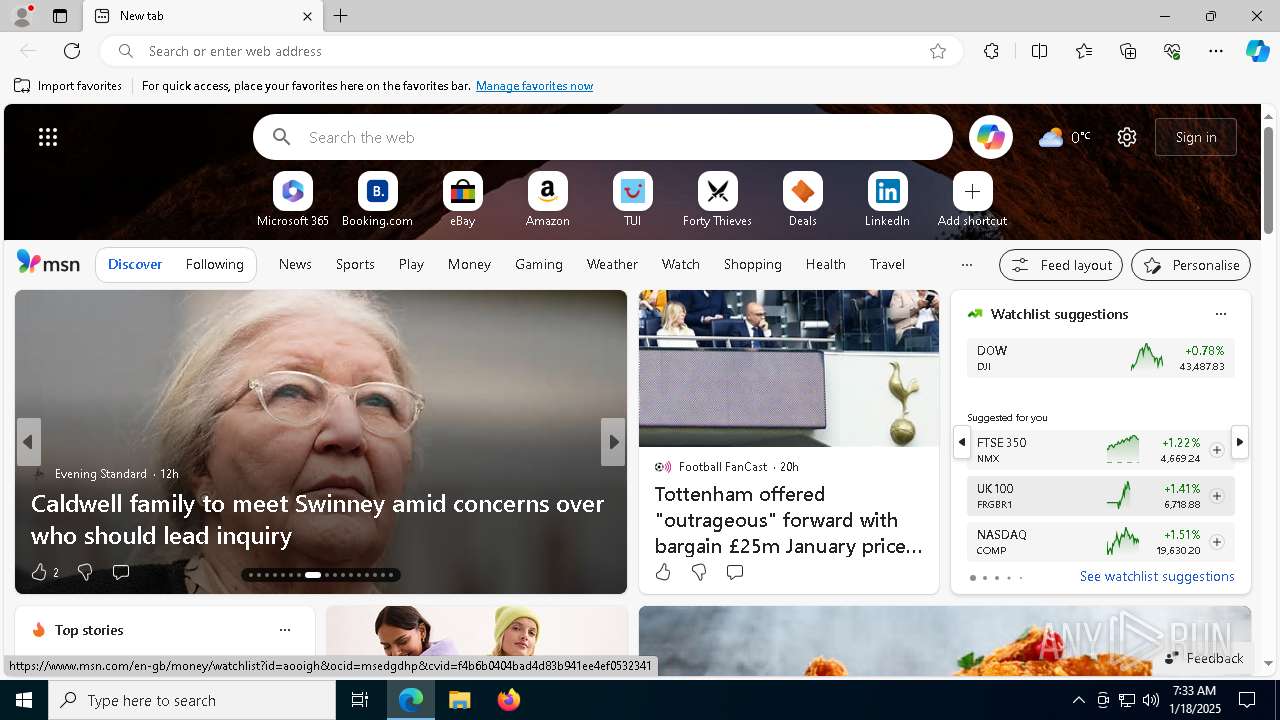This screenshot has height=720, width=1280.
Task: Open See watchlist suggestions link
Action: point(1157,576)
